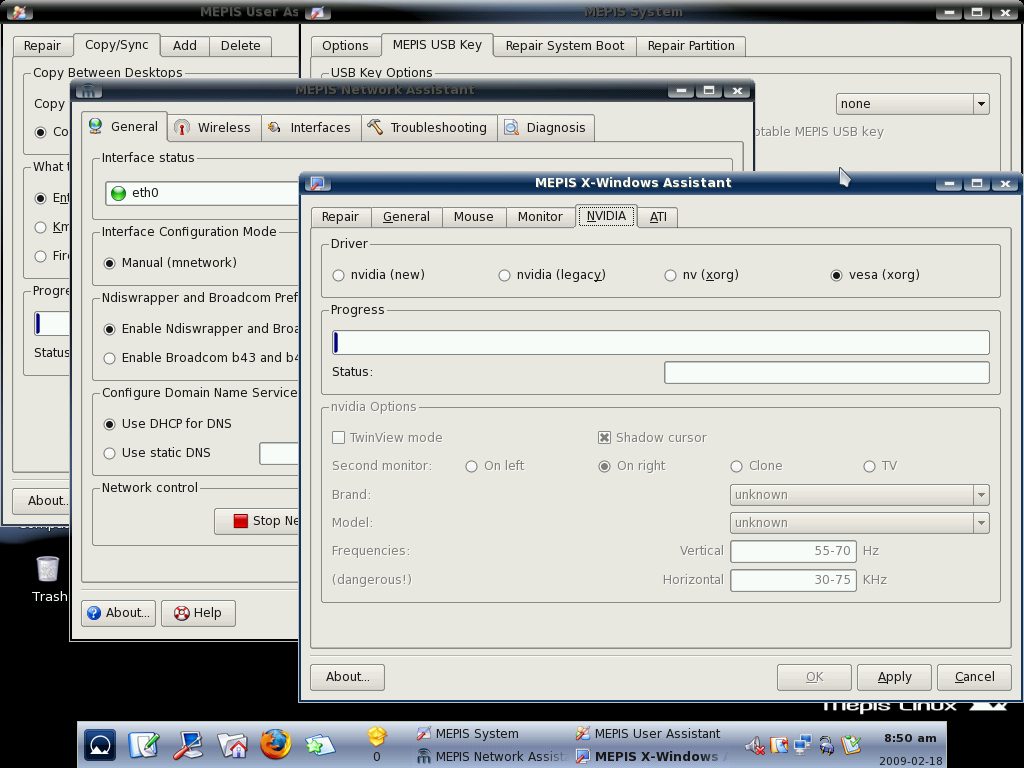This screenshot has width=1024, height=768.
Task: Click MEPIS User Assistant title bar icon
Action: tap(20, 12)
